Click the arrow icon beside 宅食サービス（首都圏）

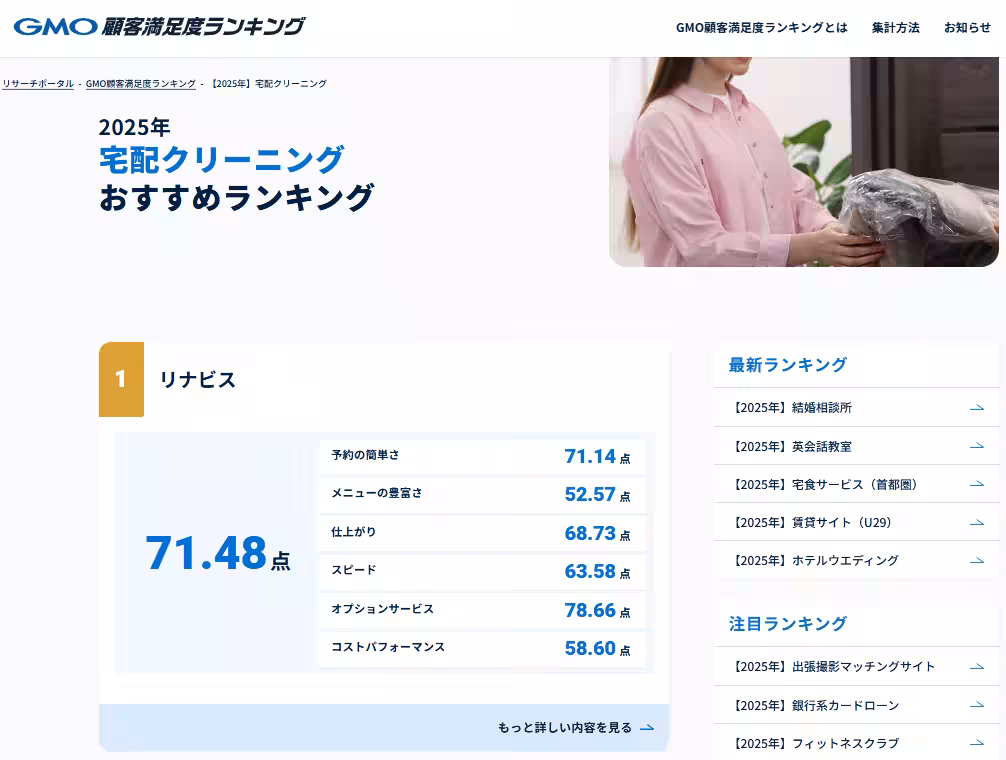point(976,484)
